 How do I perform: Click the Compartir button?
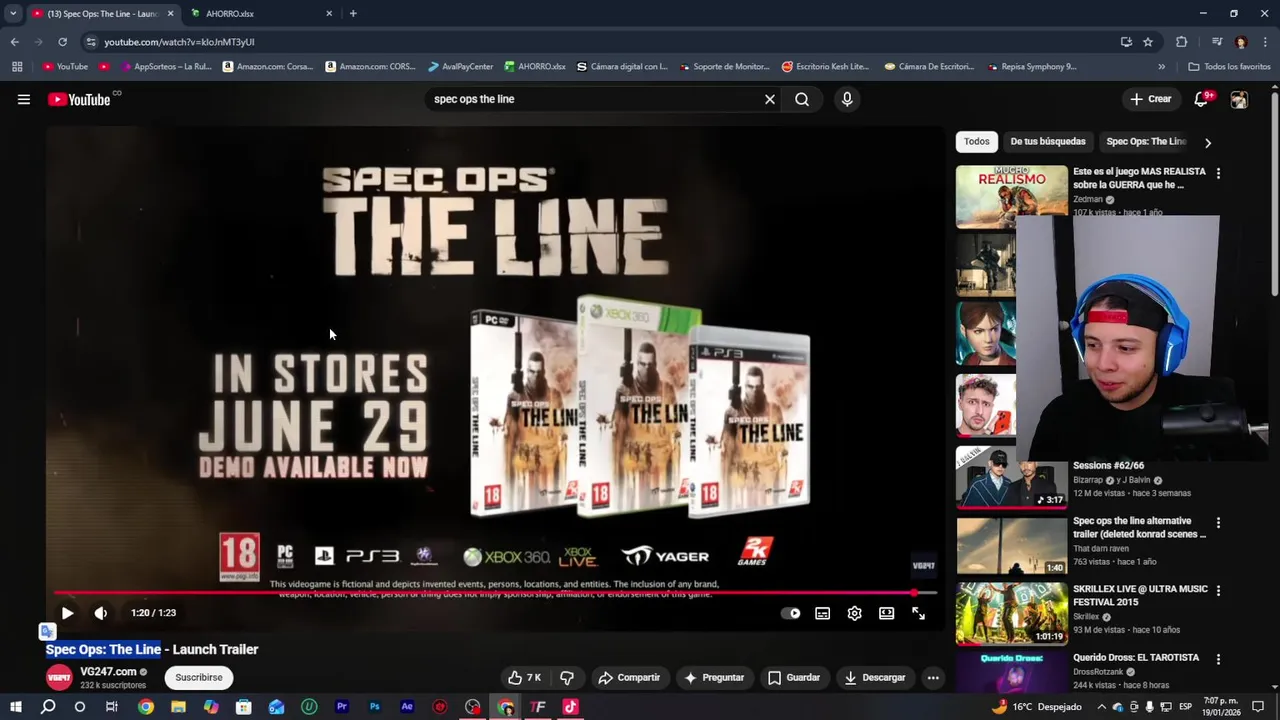coord(629,677)
